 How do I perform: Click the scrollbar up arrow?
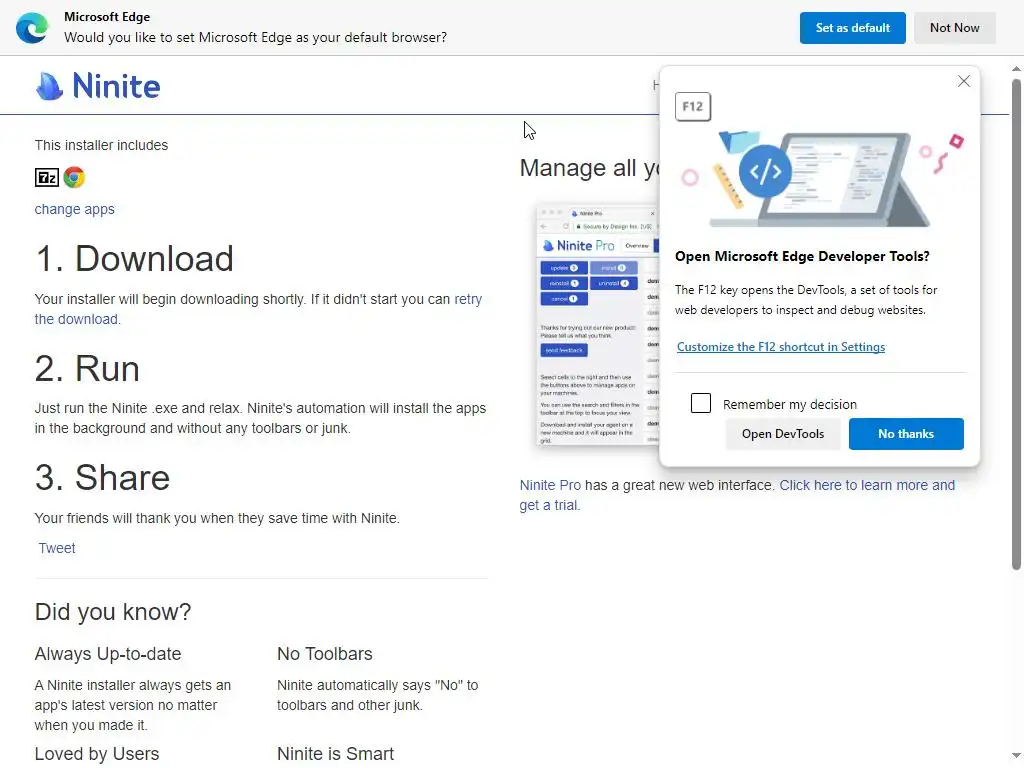coord(1016,69)
